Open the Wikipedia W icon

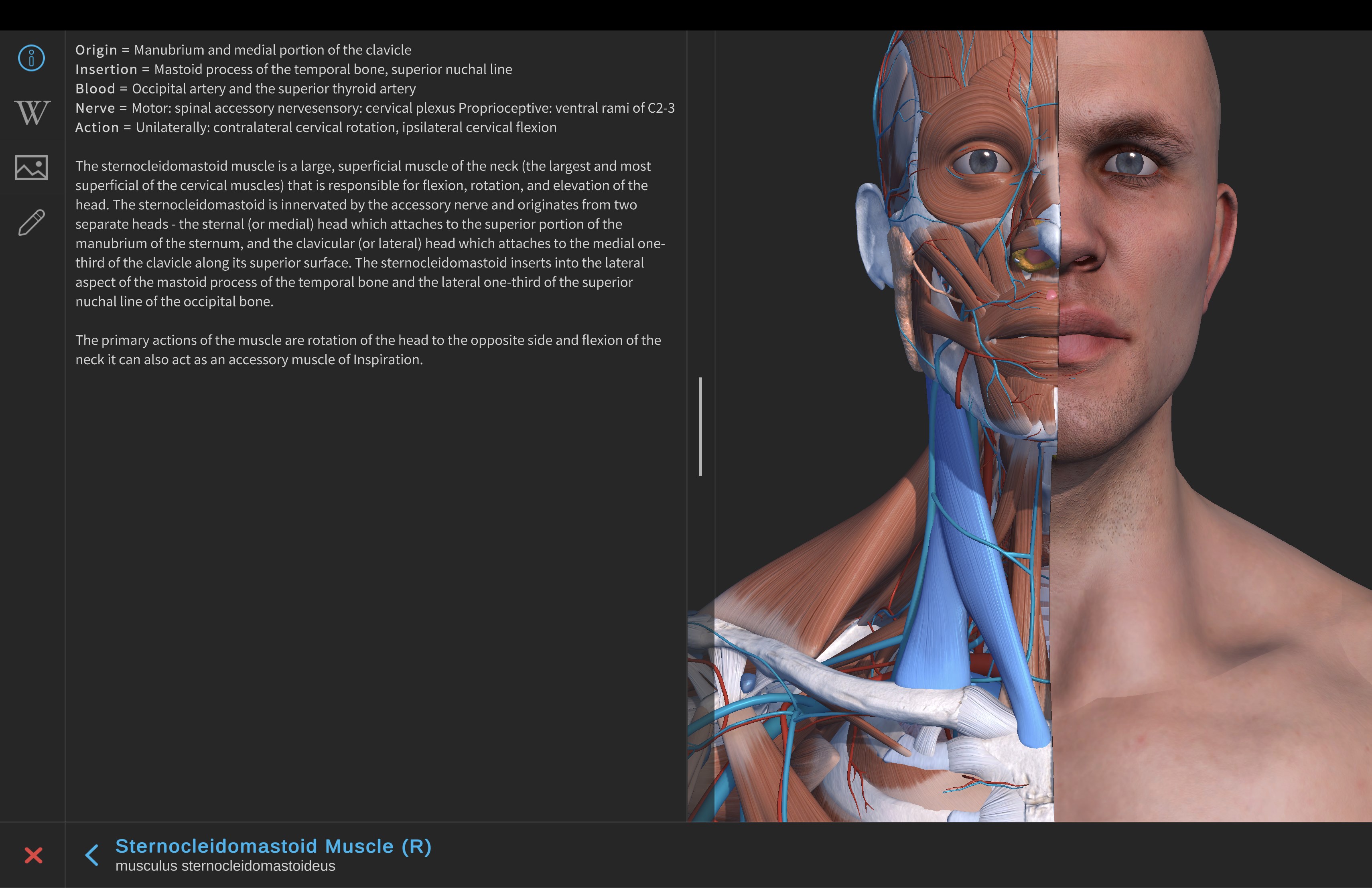pyautogui.click(x=32, y=112)
